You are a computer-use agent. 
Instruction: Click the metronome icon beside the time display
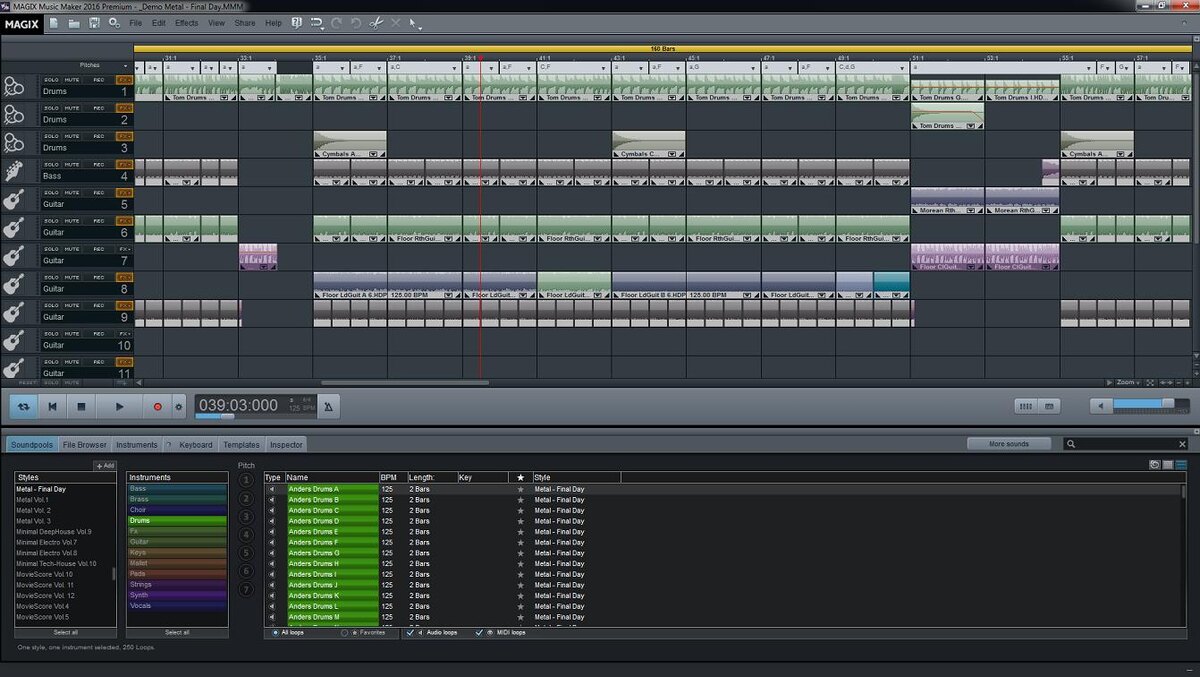[329, 406]
